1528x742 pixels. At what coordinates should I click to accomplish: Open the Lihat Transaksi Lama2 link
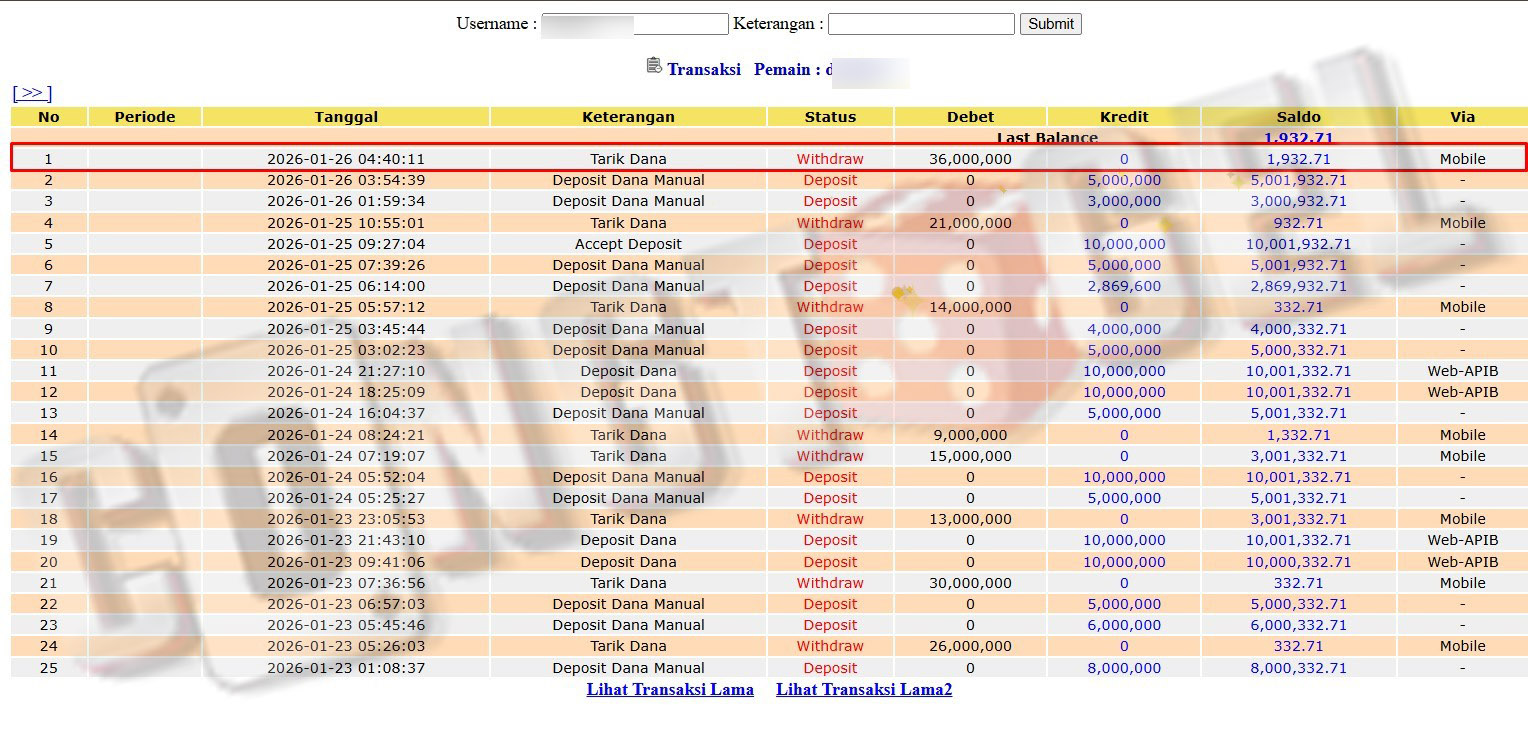864,689
